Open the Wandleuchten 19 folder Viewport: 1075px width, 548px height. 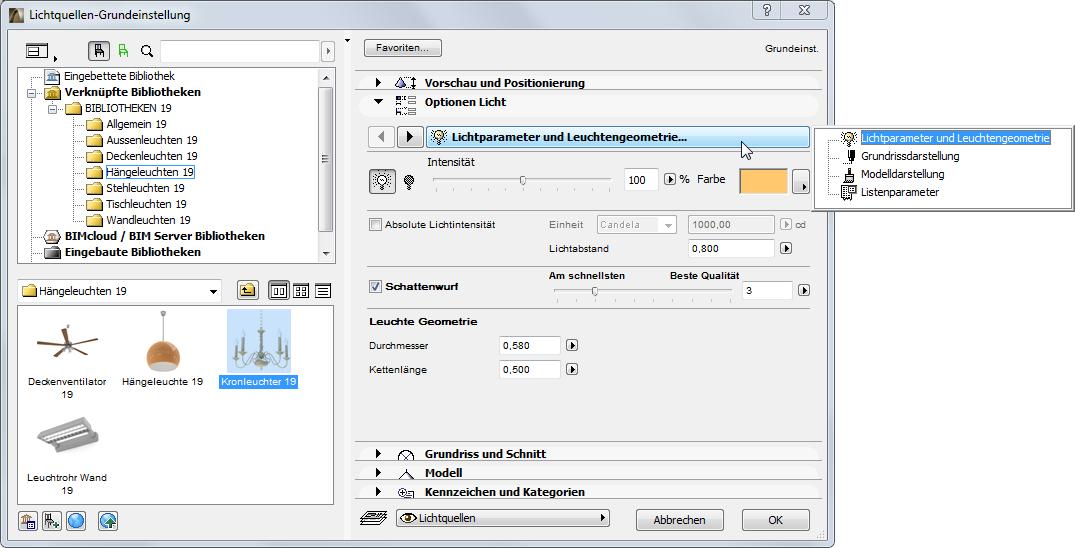(148, 220)
